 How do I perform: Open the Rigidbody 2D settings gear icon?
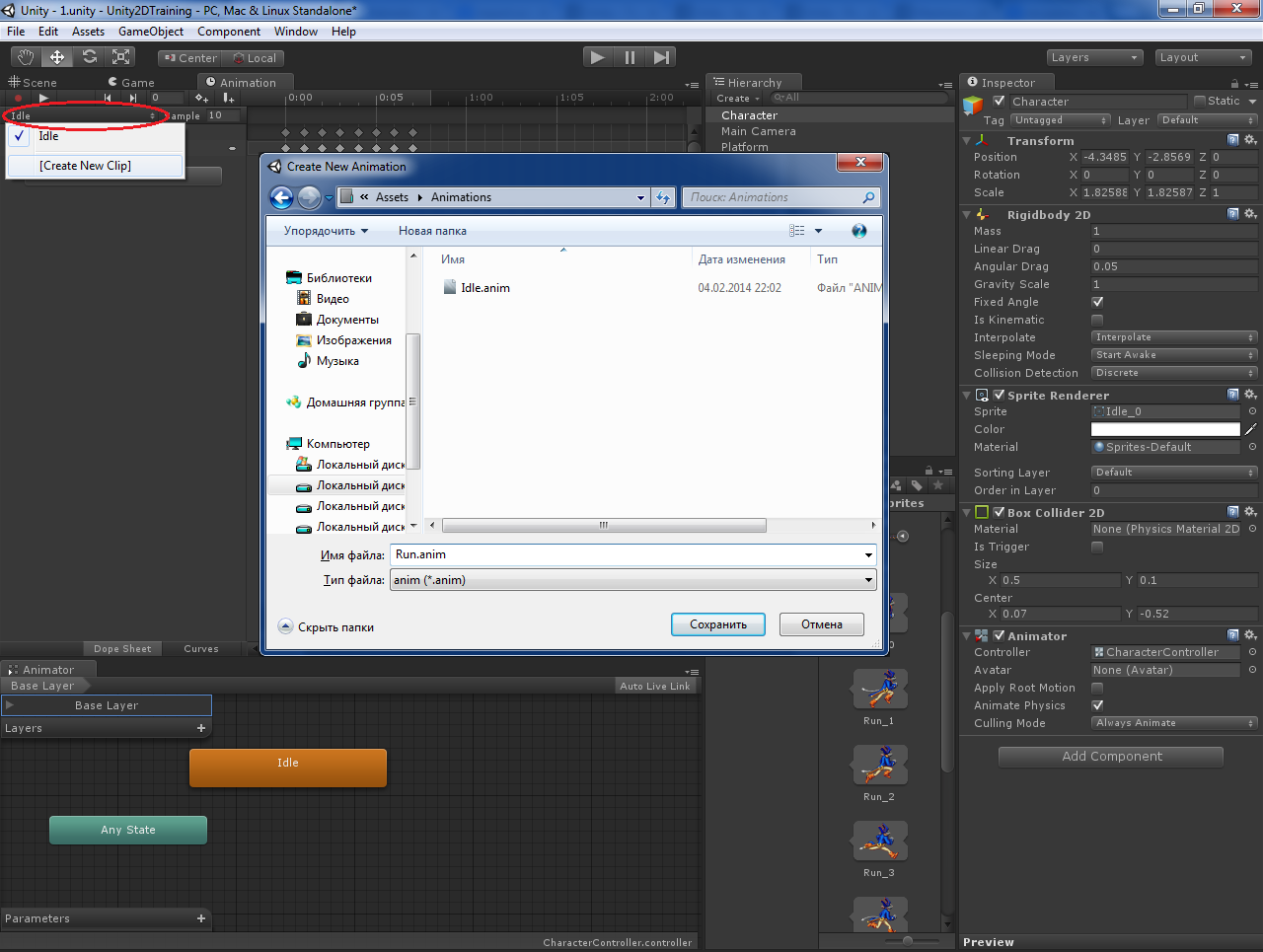coord(1250,213)
